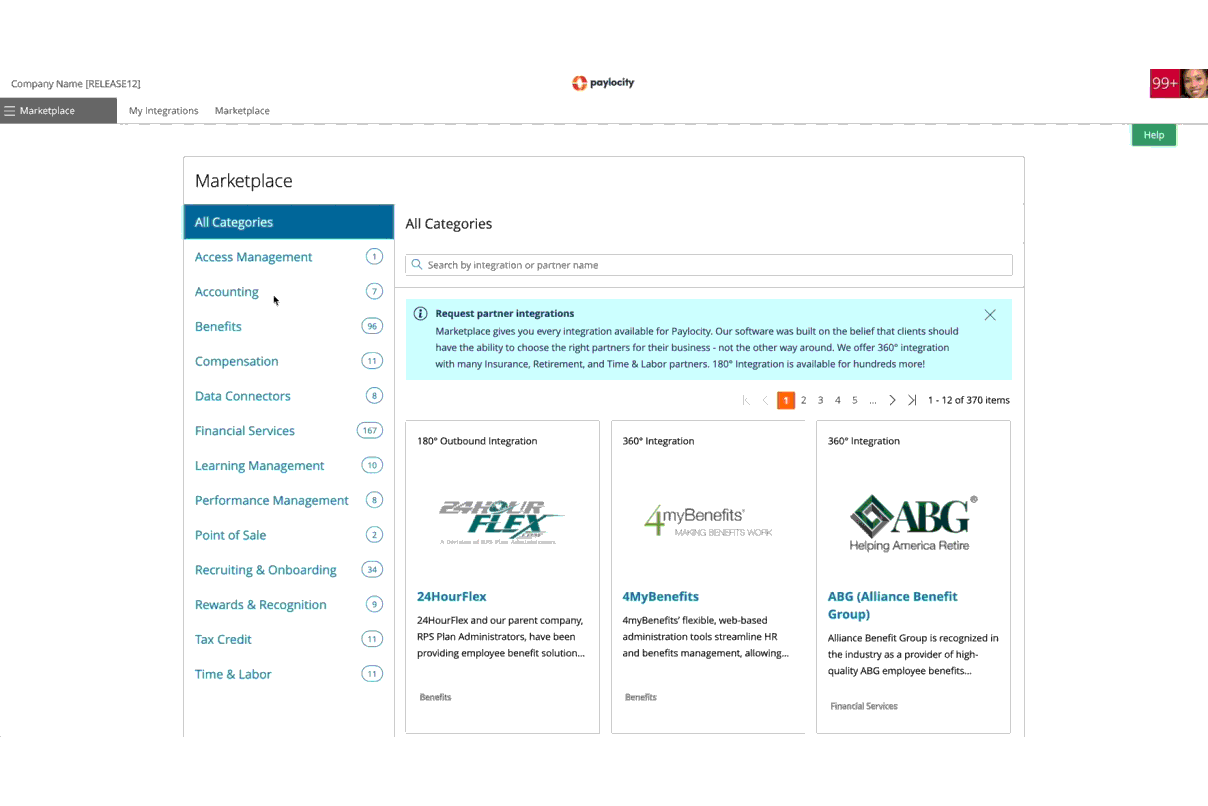The height and width of the screenshot is (806, 1208).
Task: Click the Marketplace panel heading
Action: pos(244,181)
